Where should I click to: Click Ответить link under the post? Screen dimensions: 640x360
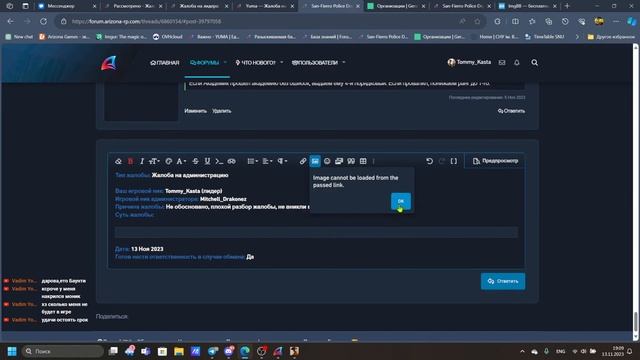511,111
